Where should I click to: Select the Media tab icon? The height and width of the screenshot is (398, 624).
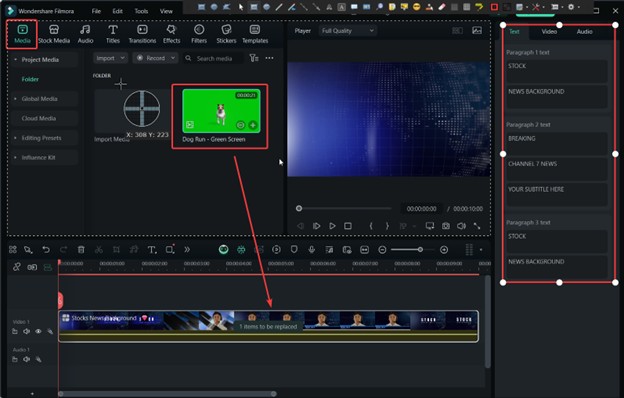tap(22, 30)
